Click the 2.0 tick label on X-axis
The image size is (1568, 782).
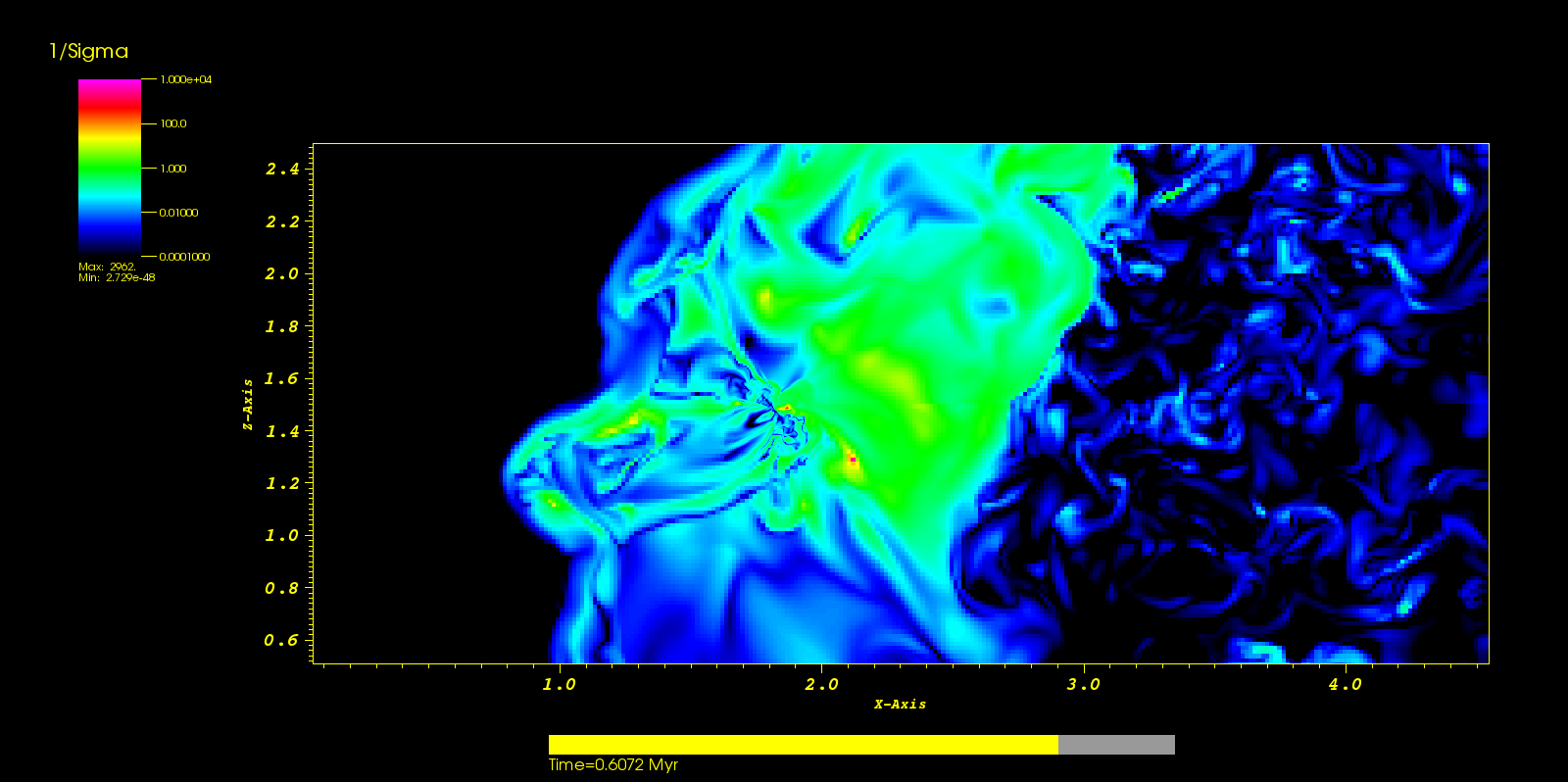coord(821,685)
